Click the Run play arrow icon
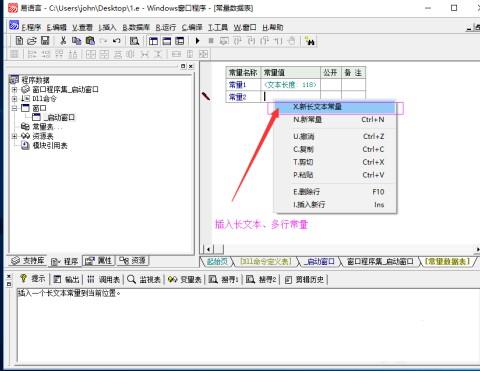480x371 pixels. point(197,41)
